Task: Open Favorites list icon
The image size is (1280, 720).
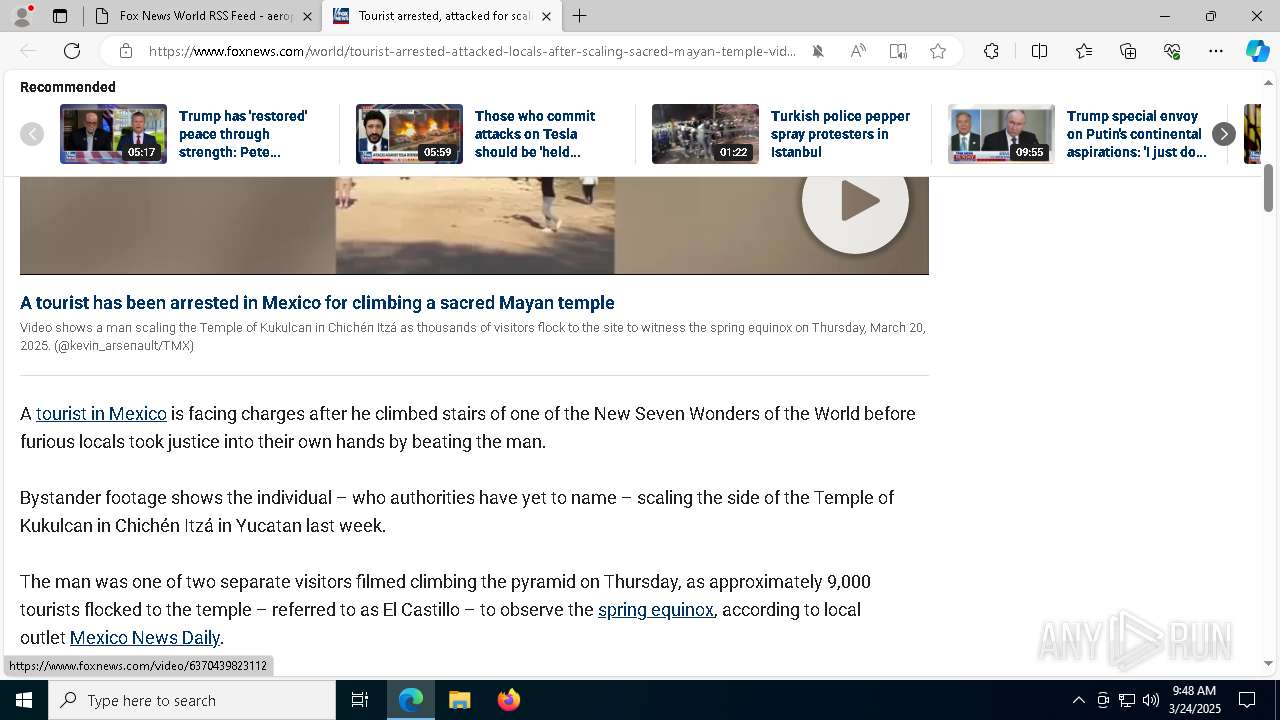Action: tap(1084, 51)
